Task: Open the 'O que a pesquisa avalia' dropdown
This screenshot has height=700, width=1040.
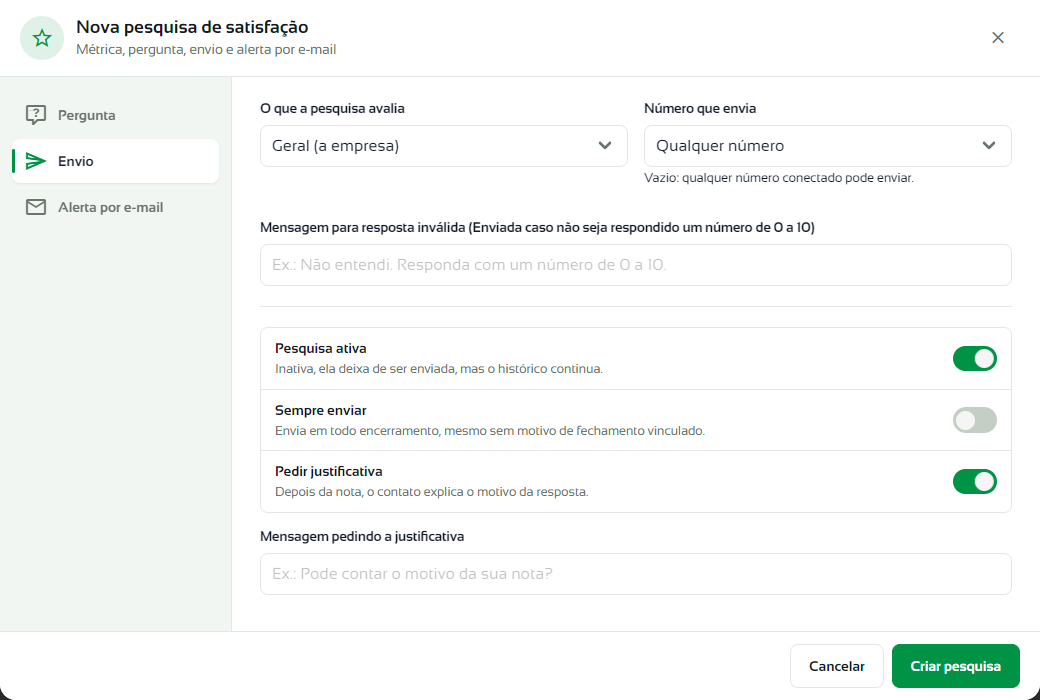Action: click(x=444, y=146)
